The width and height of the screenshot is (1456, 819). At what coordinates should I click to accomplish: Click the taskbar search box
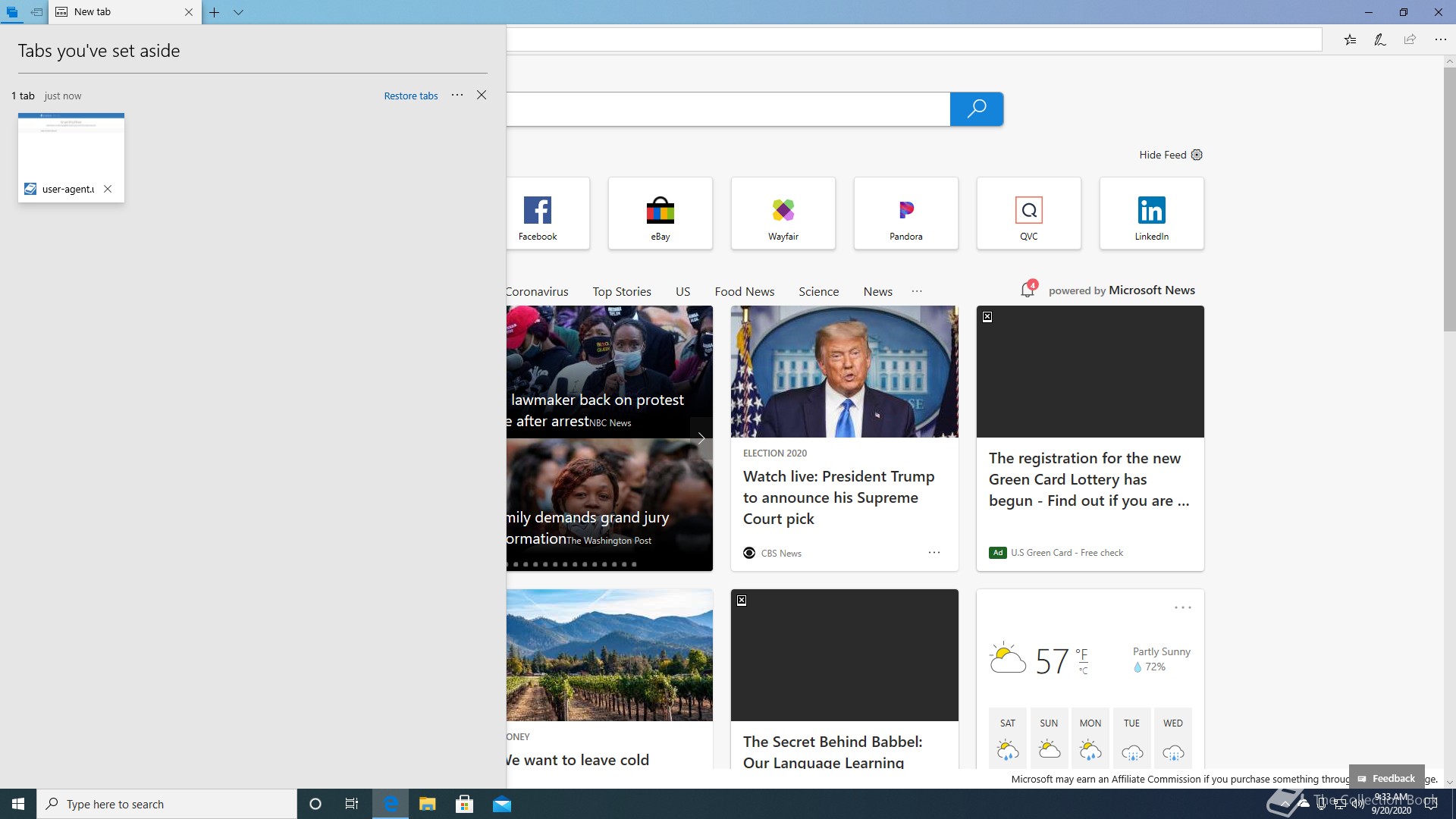tap(167, 804)
